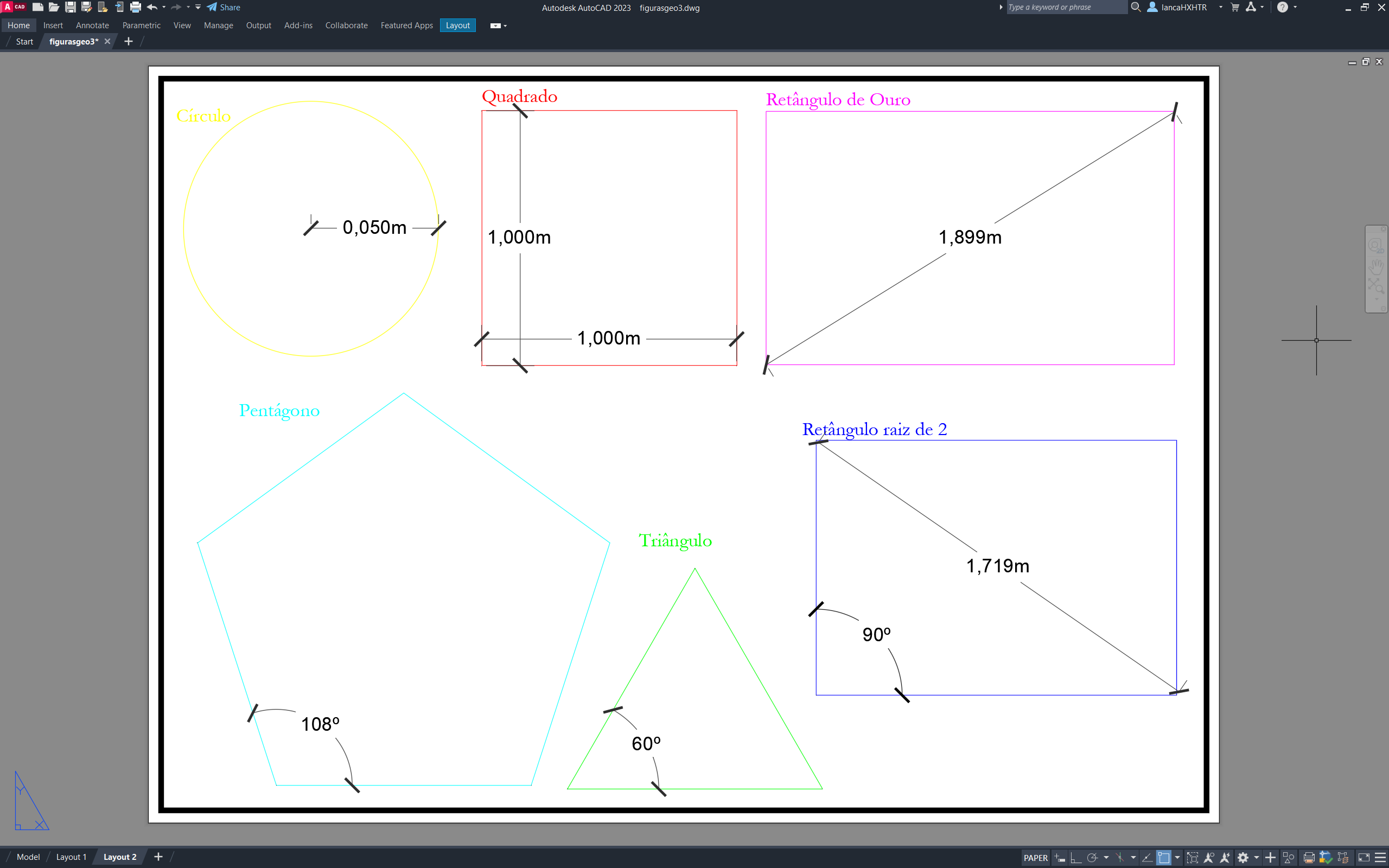Click the PAPER space button in status bar
This screenshot has width=1389, height=868.
click(1035, 858)
